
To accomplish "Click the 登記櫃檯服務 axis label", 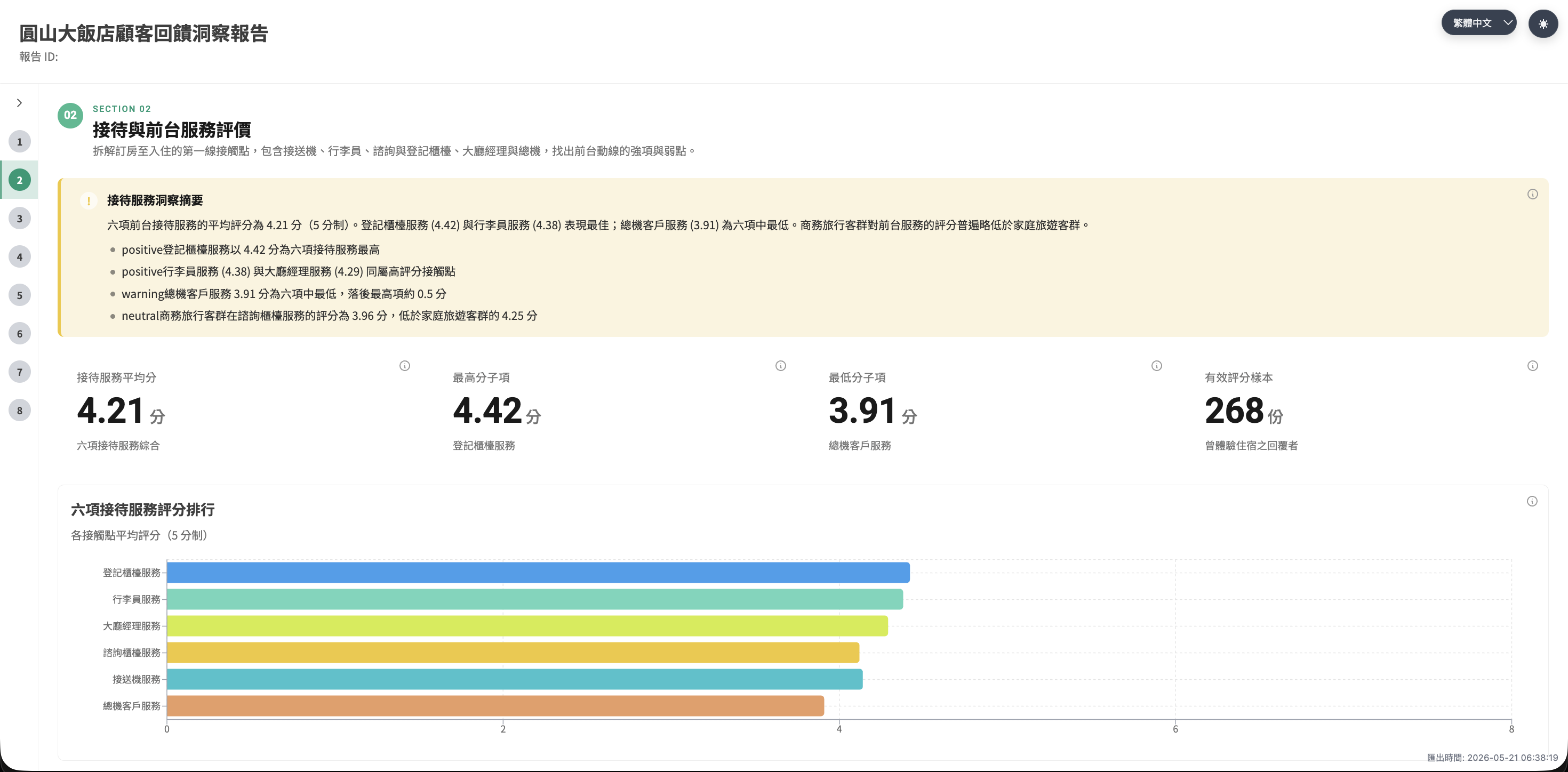I will click(132, 573).
